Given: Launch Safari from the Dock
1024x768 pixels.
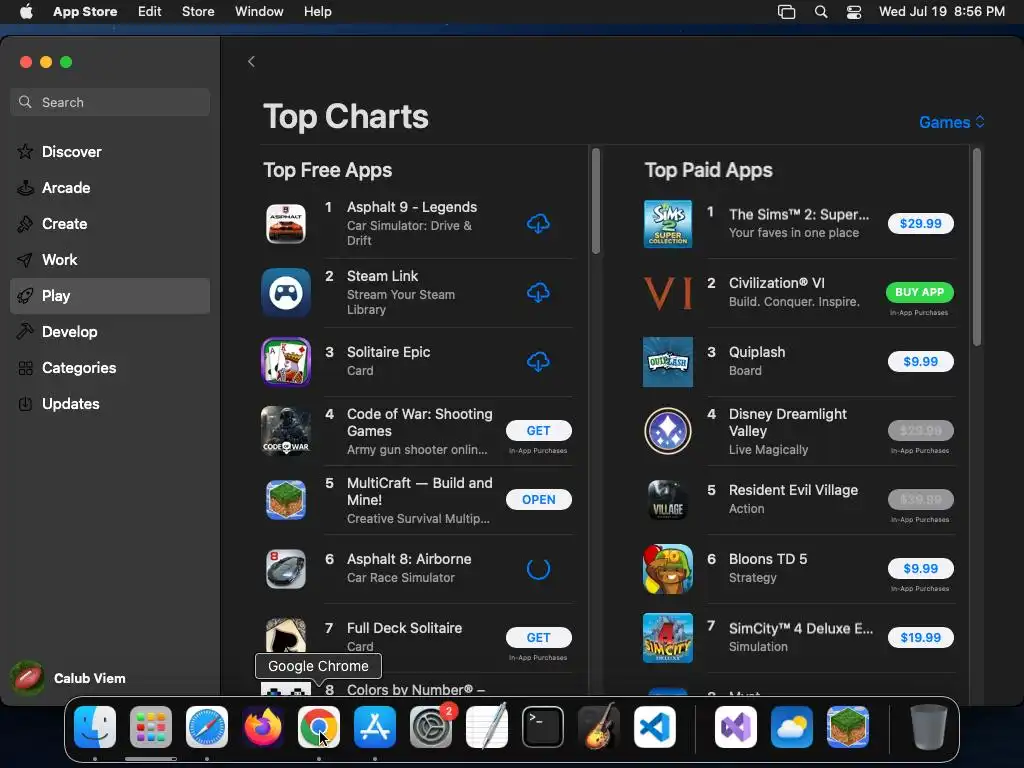Looking at the screenshot, I should click(207, 726).
